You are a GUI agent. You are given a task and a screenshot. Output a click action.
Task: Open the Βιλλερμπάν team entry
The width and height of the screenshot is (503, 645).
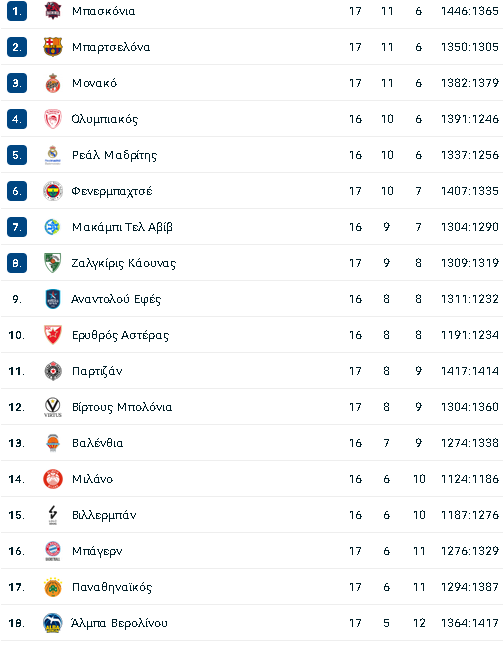click(x=104, y=515)
